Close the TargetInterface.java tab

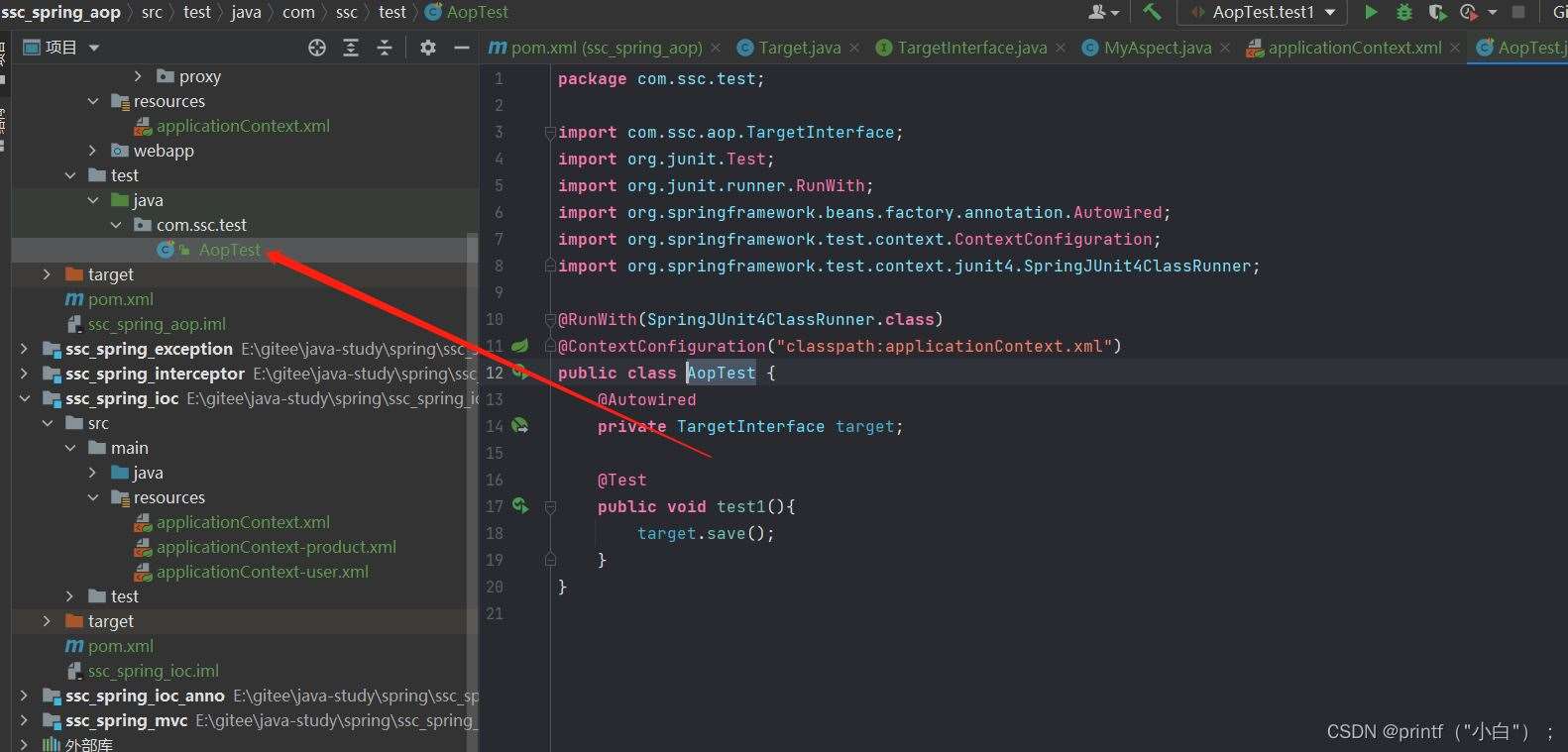1061,48
